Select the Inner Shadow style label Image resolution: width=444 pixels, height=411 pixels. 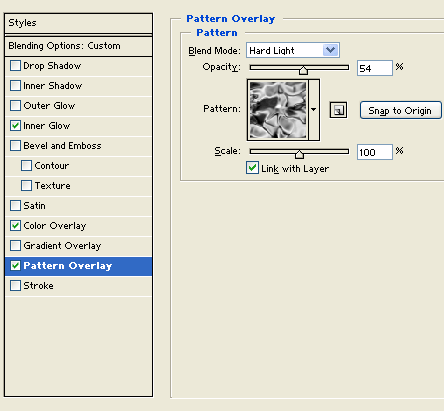coord(53,86)
